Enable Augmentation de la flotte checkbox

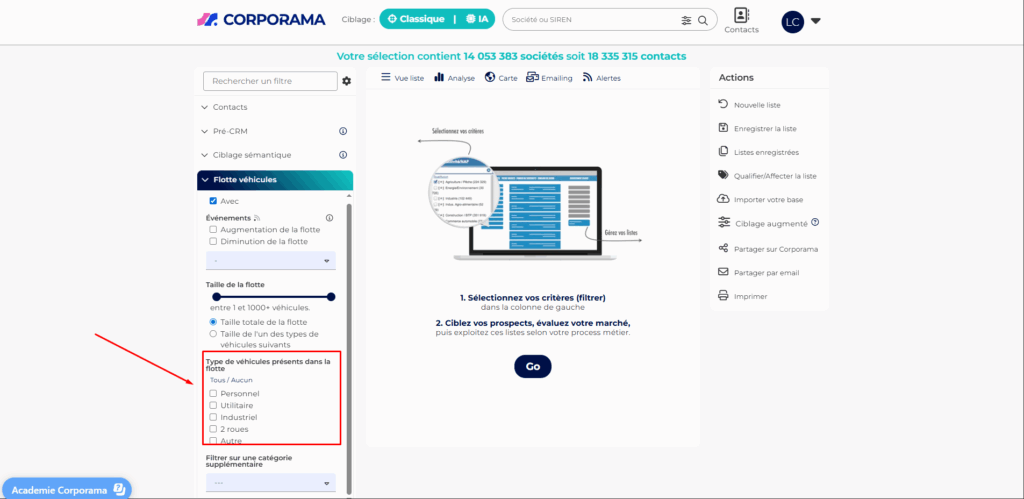pyautogui.click(x=213, y=229)
